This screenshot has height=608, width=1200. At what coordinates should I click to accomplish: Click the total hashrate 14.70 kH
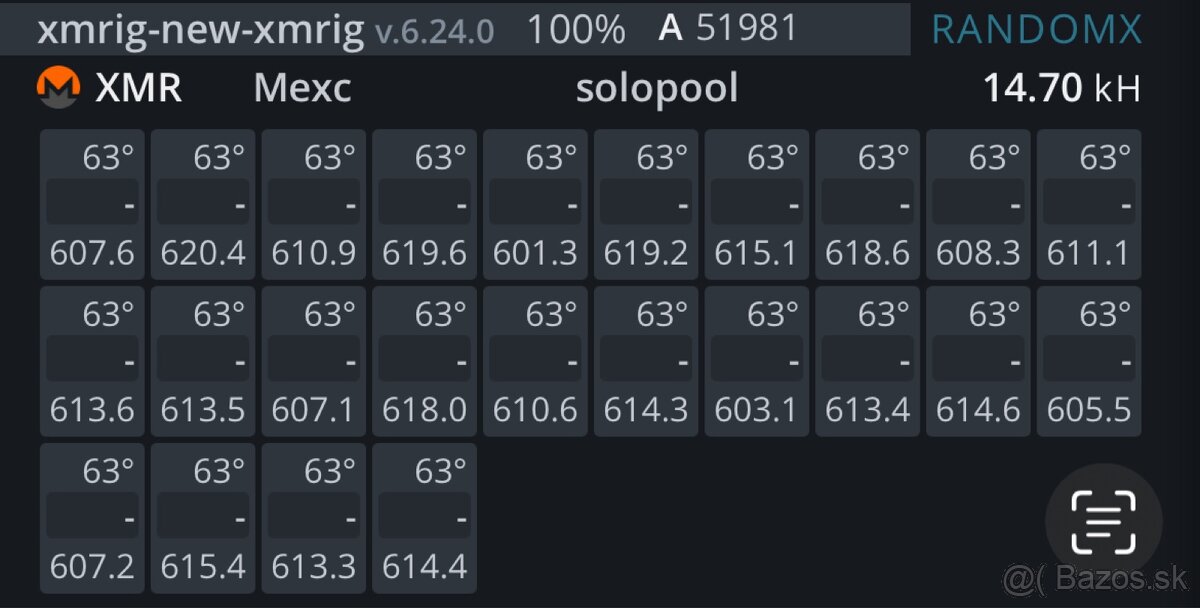1062,87
